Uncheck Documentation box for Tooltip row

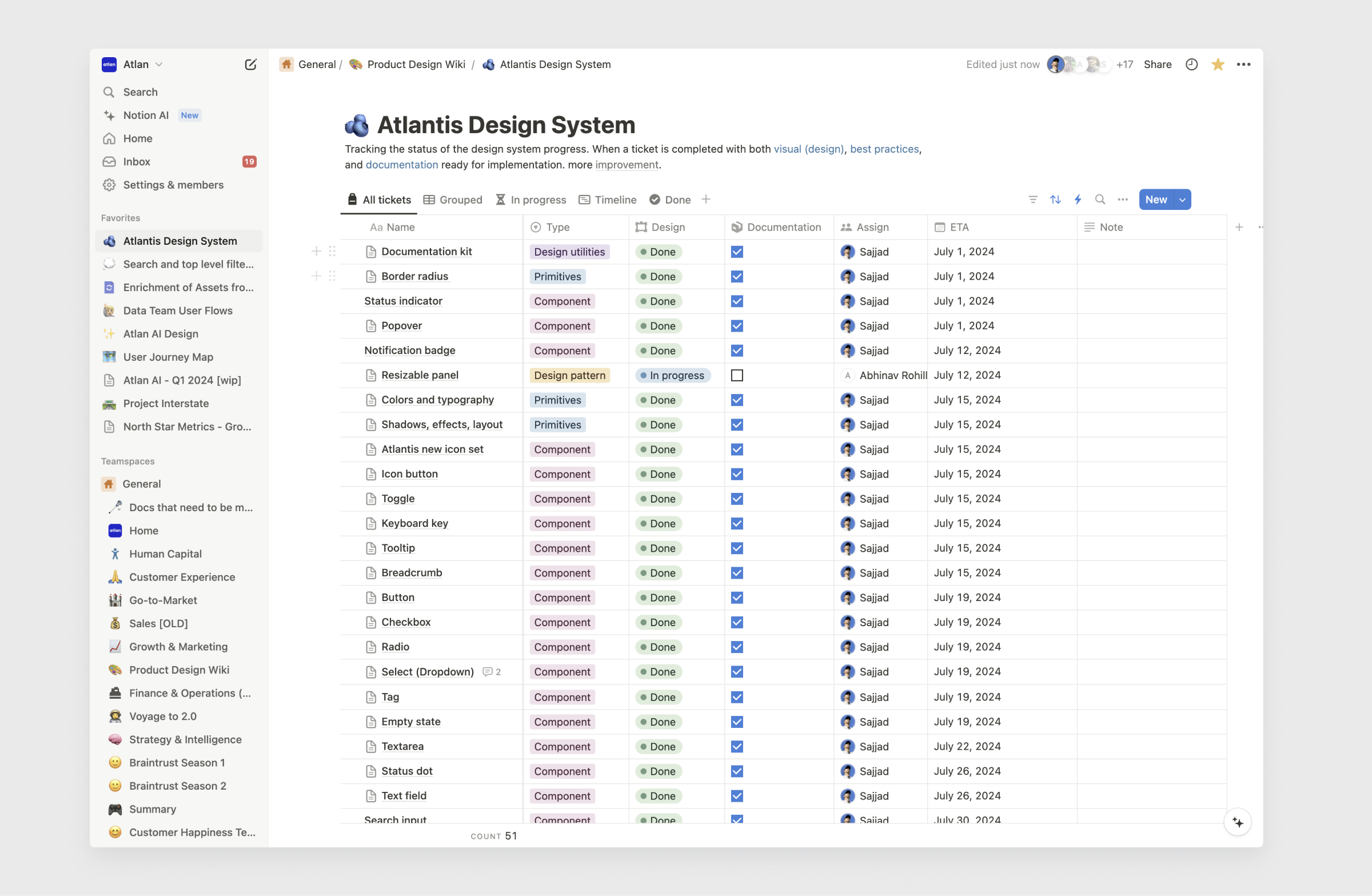(737, 548)
